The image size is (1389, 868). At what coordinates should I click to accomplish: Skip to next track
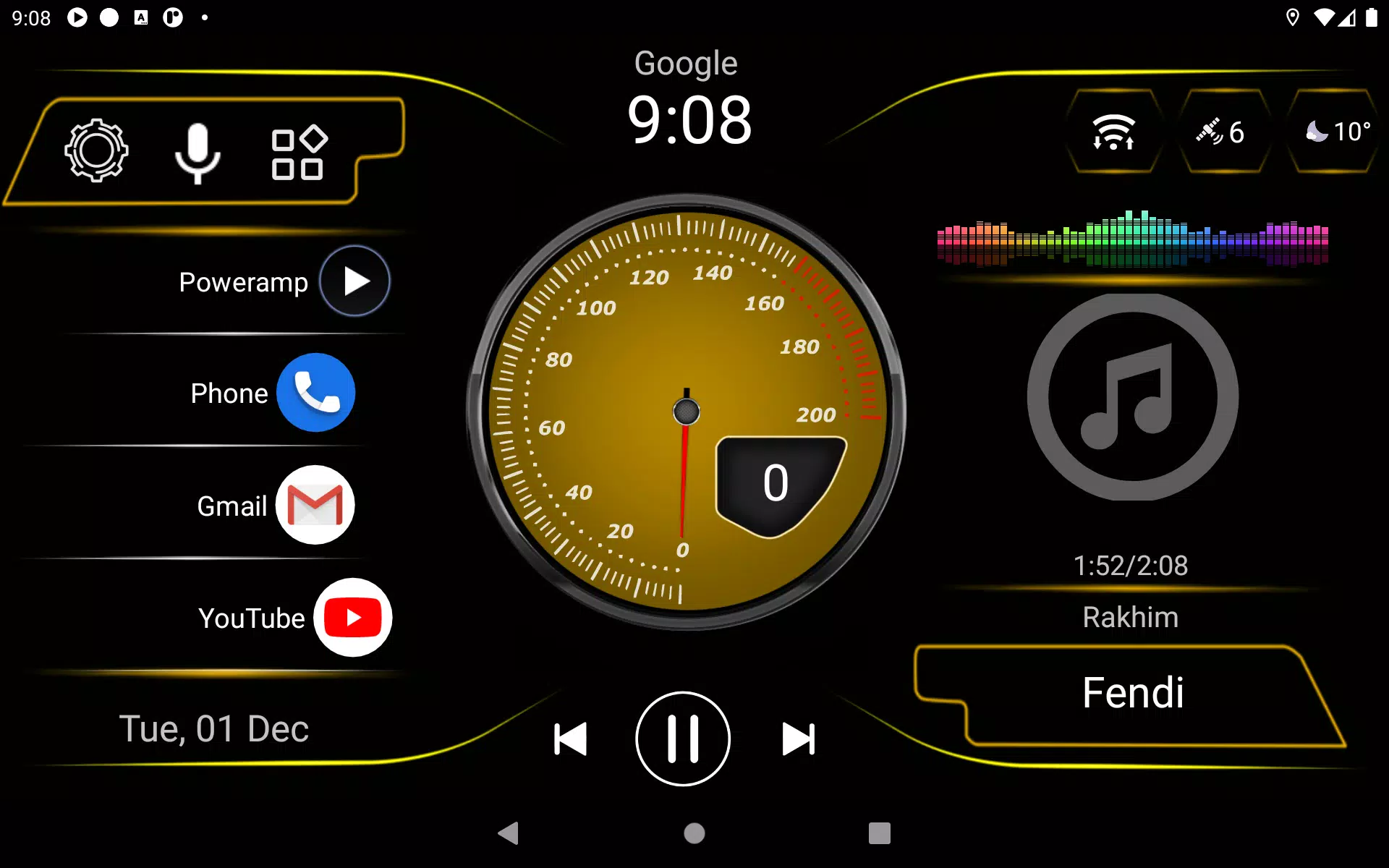(x=799, y=738)
